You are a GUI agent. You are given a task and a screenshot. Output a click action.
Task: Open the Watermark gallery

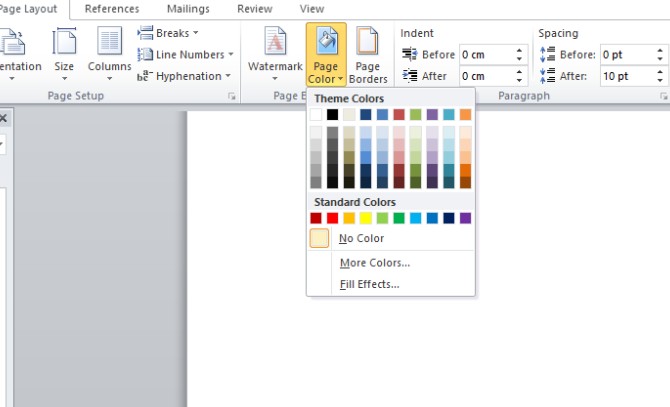point(275,53)
